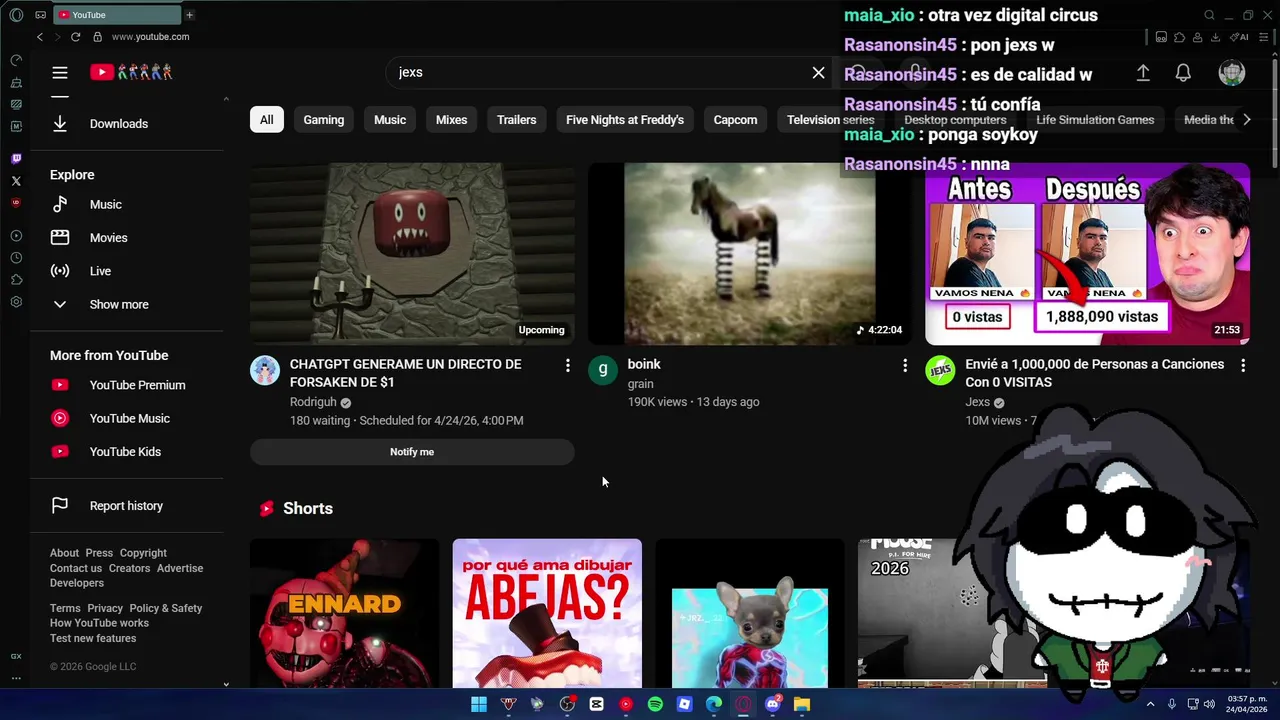Open 'How YouTube works' footer link
The image size is (1280, 720).
point(99,623)
